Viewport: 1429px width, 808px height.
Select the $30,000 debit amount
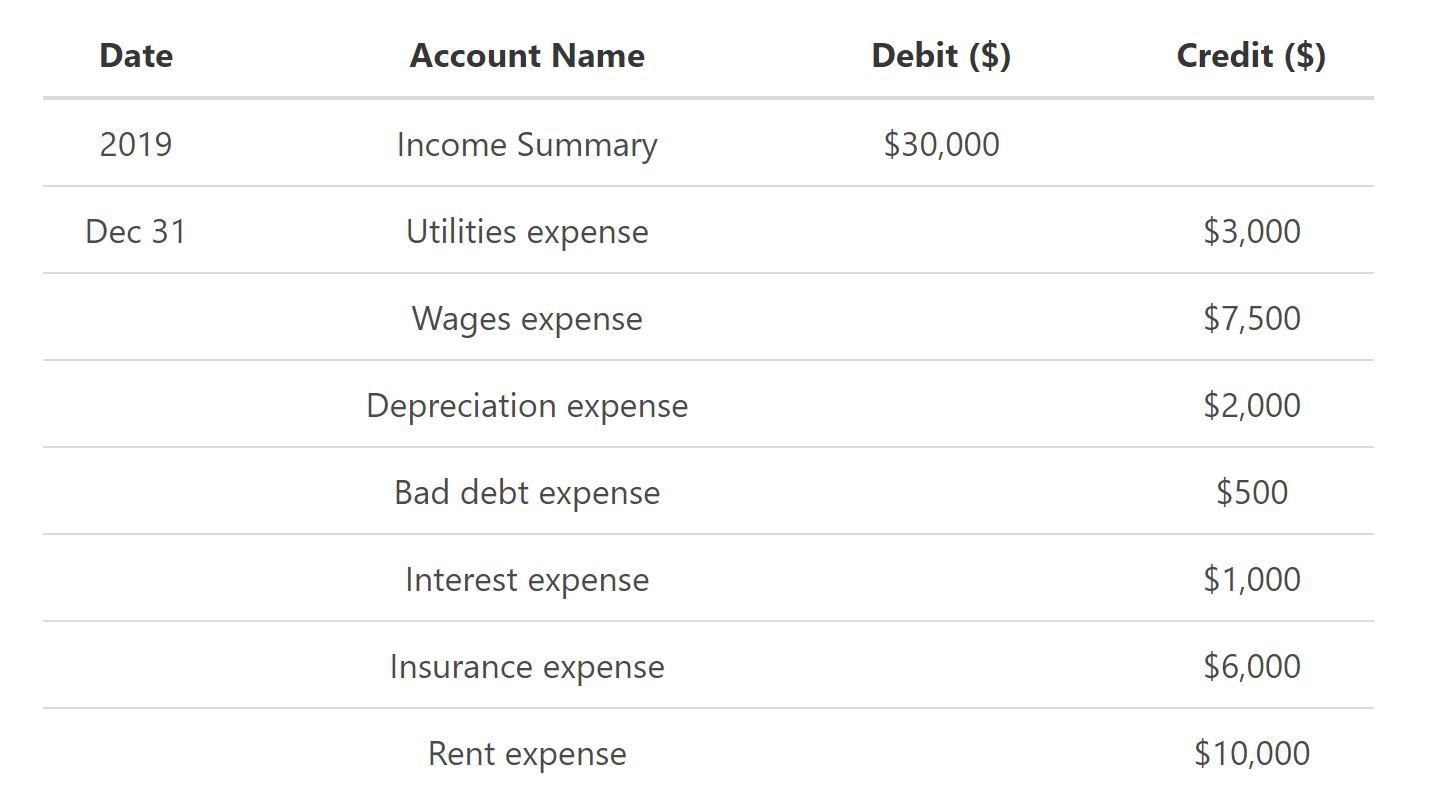[941, 145]
